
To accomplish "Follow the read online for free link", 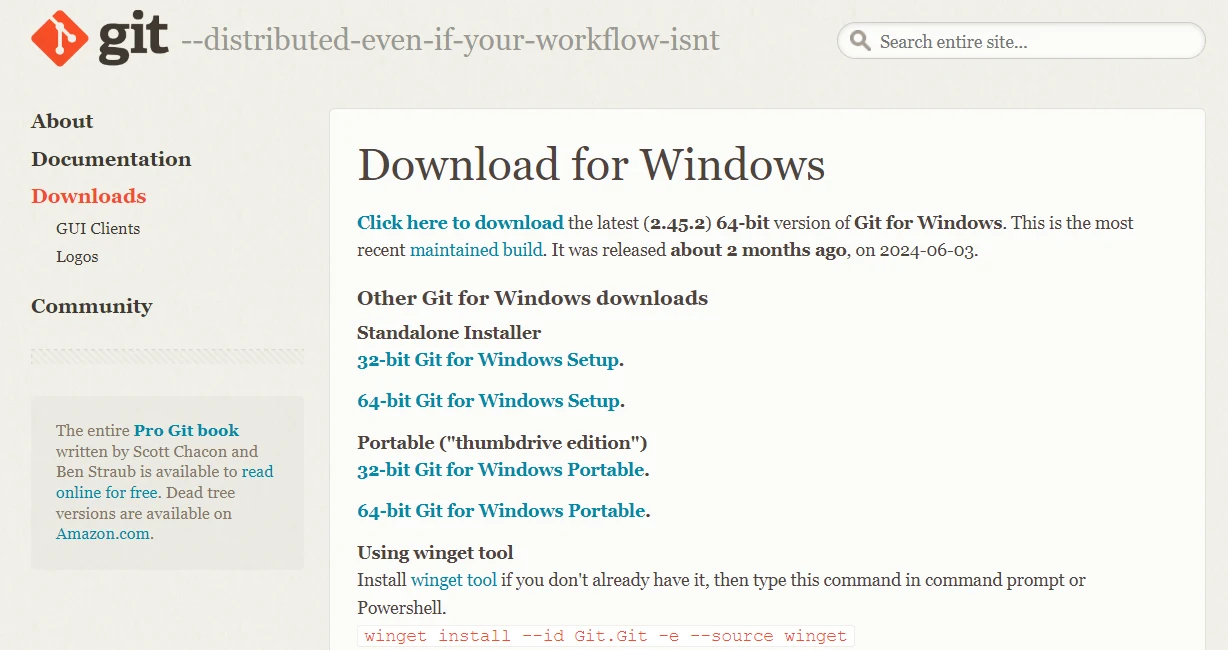I will pyautogui.click(x=165, y=482).
